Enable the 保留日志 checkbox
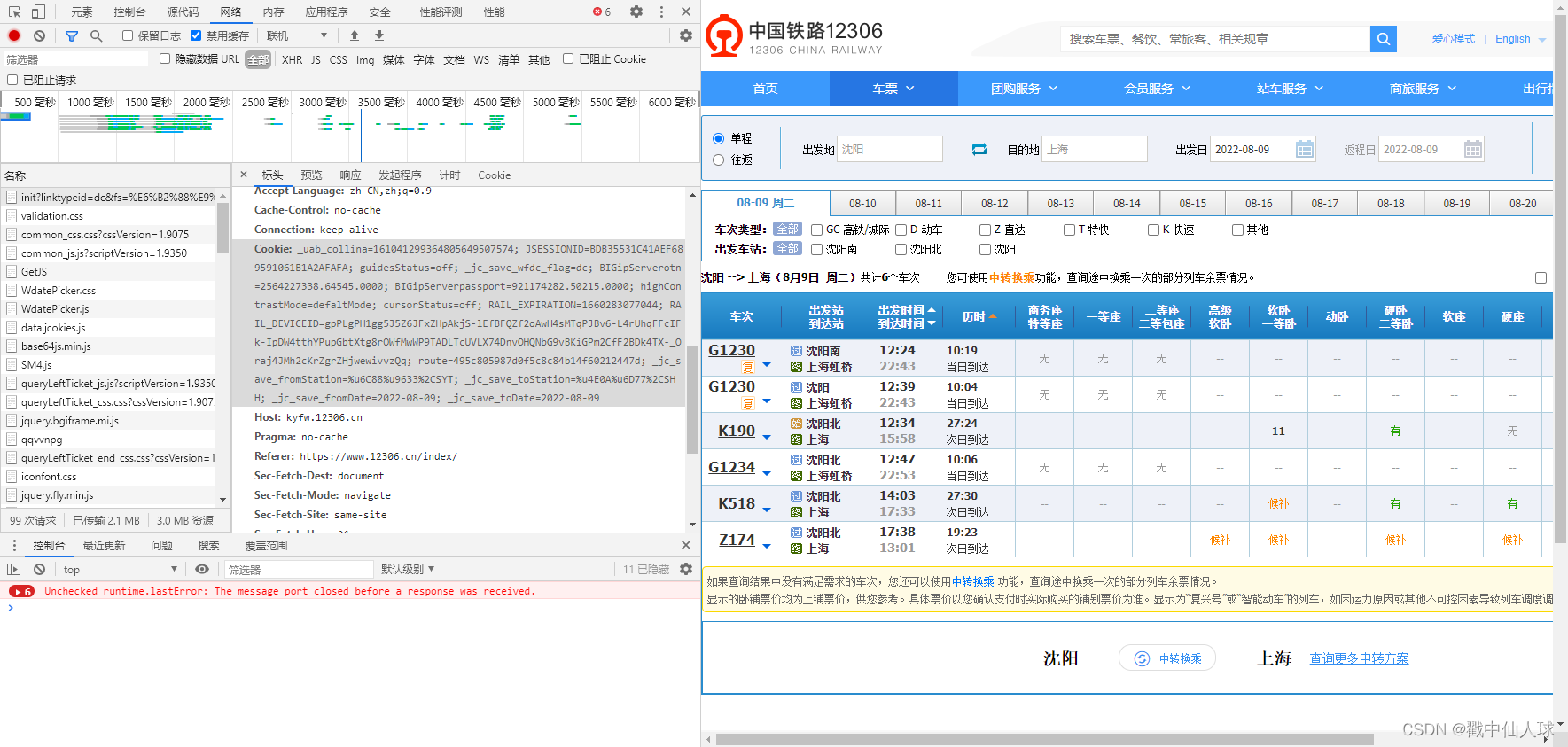 click(128, 35)
